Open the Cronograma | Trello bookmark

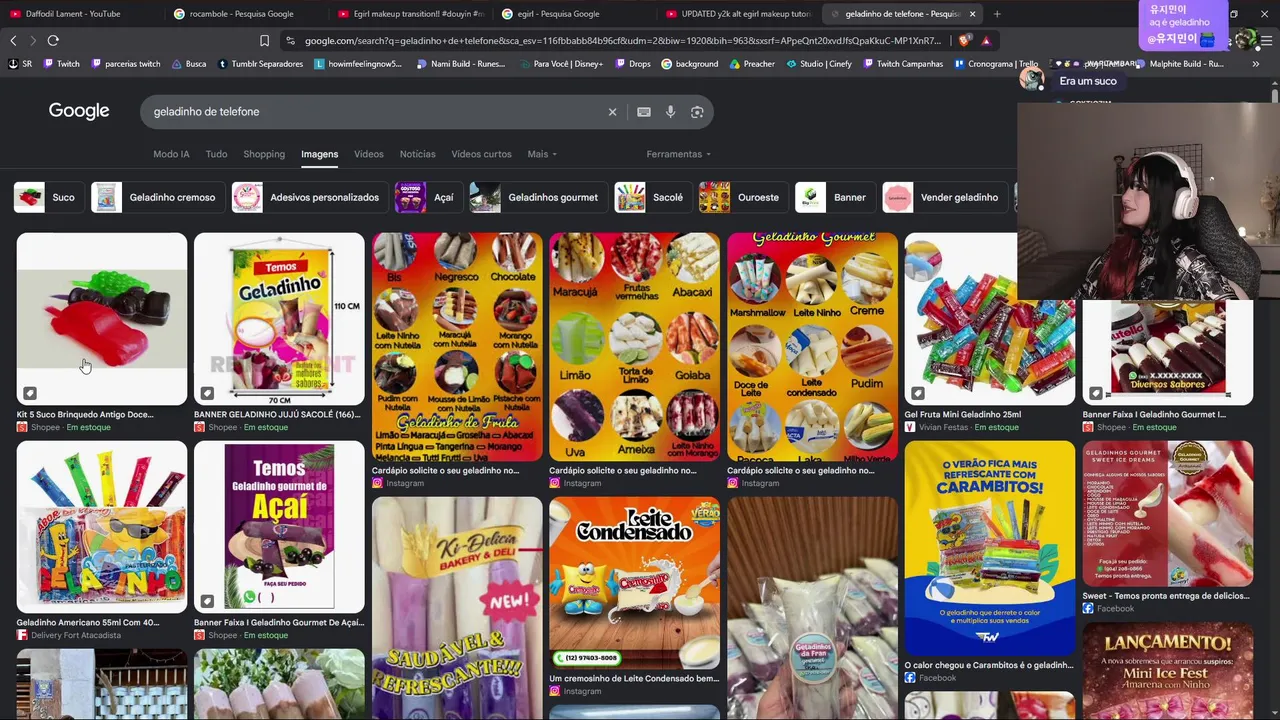point(996,64)
